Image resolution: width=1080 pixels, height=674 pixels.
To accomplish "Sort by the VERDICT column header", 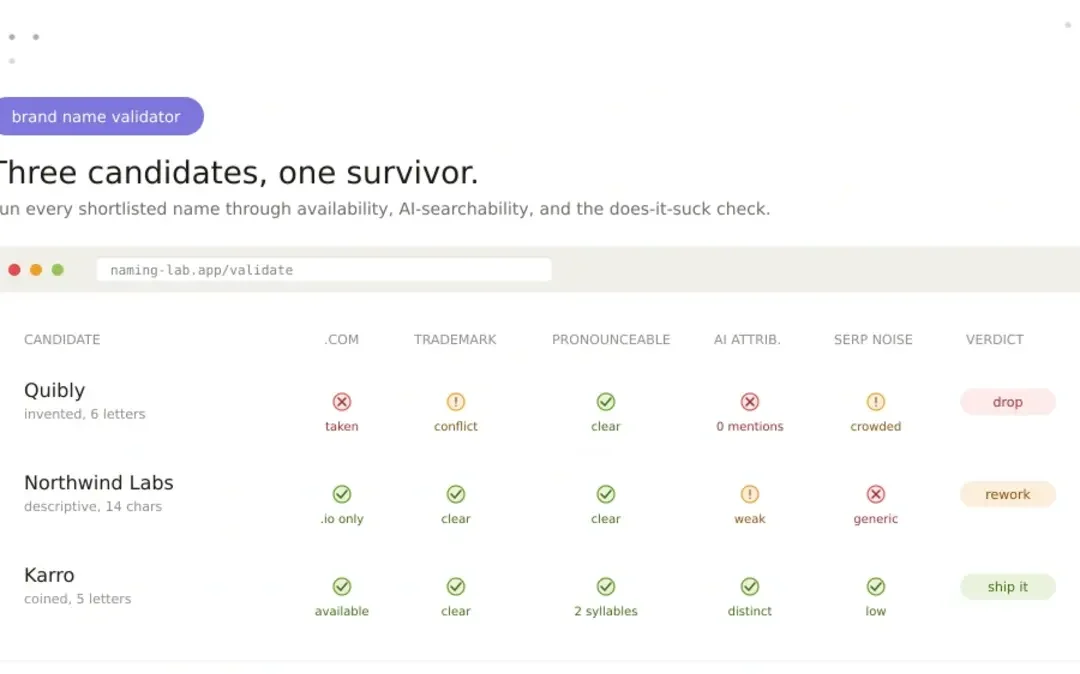I will (x=994, y=339).
